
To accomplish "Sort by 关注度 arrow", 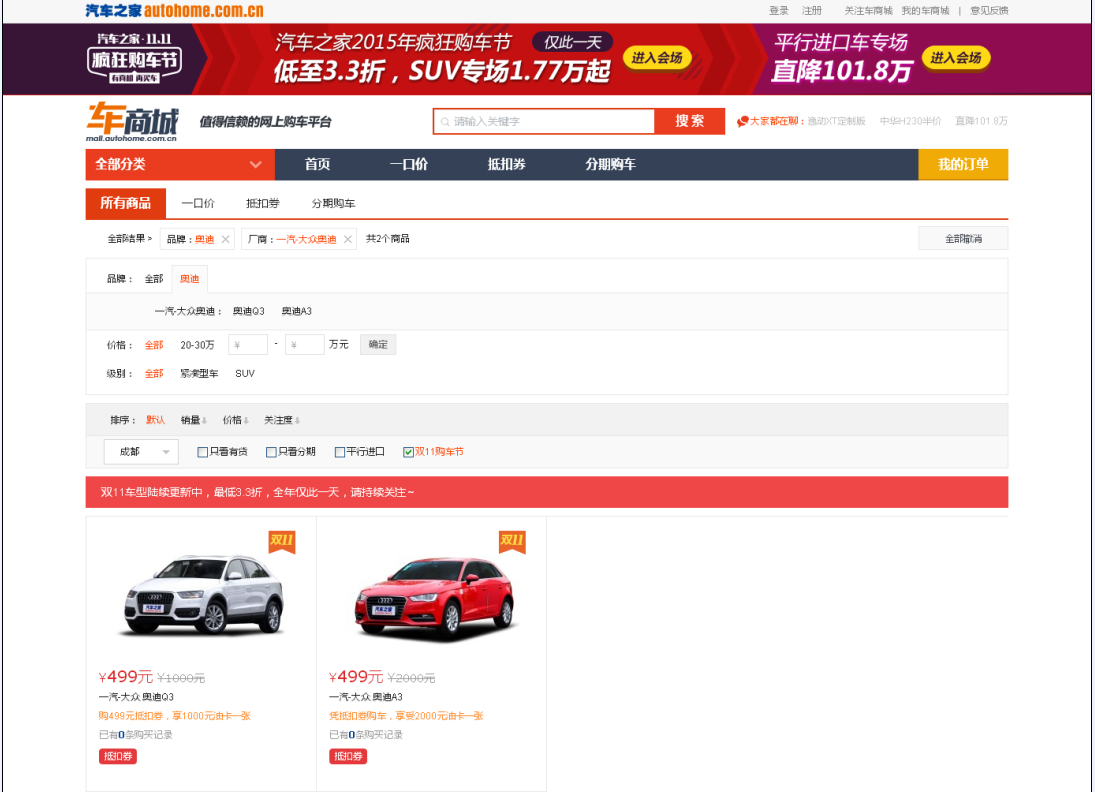I will point(297,420).
